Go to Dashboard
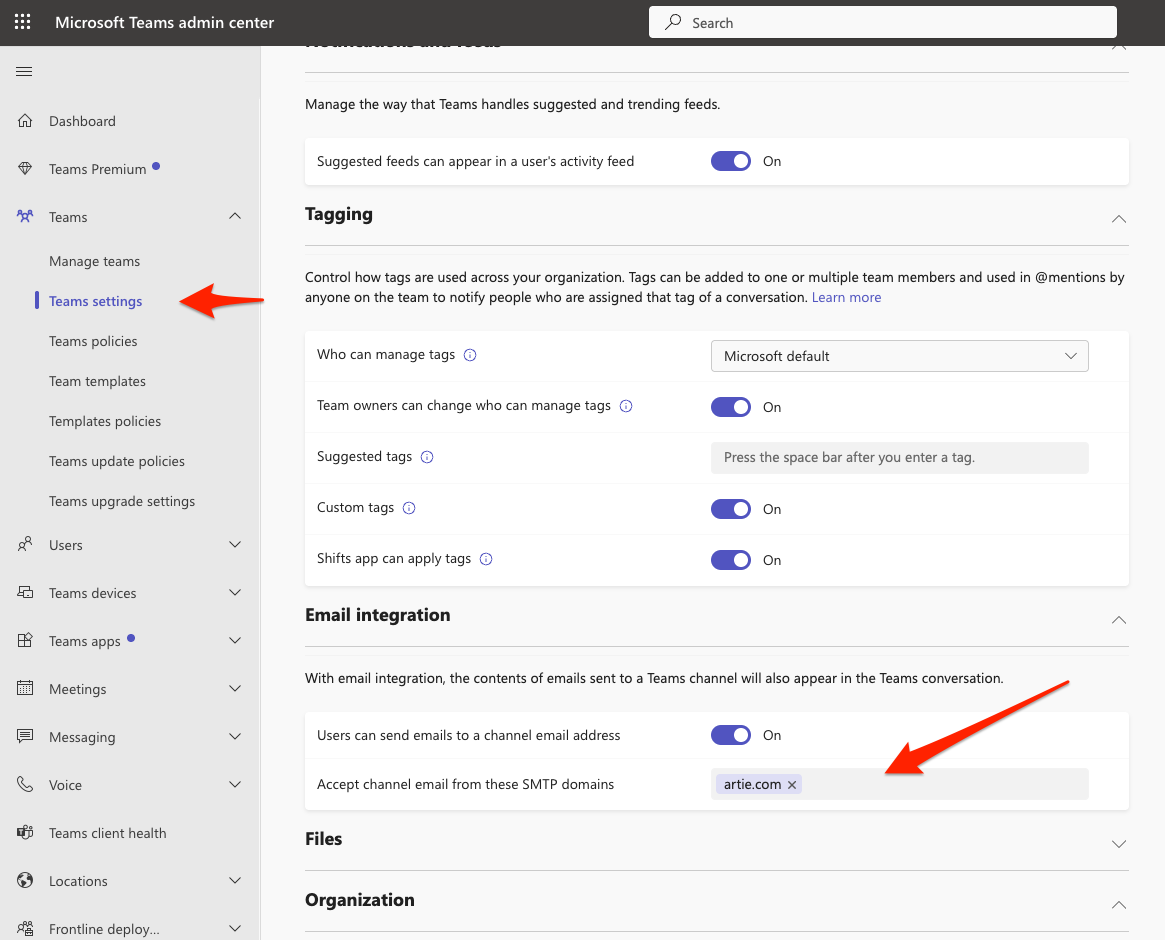1165x940 pixels. (82, 121)
